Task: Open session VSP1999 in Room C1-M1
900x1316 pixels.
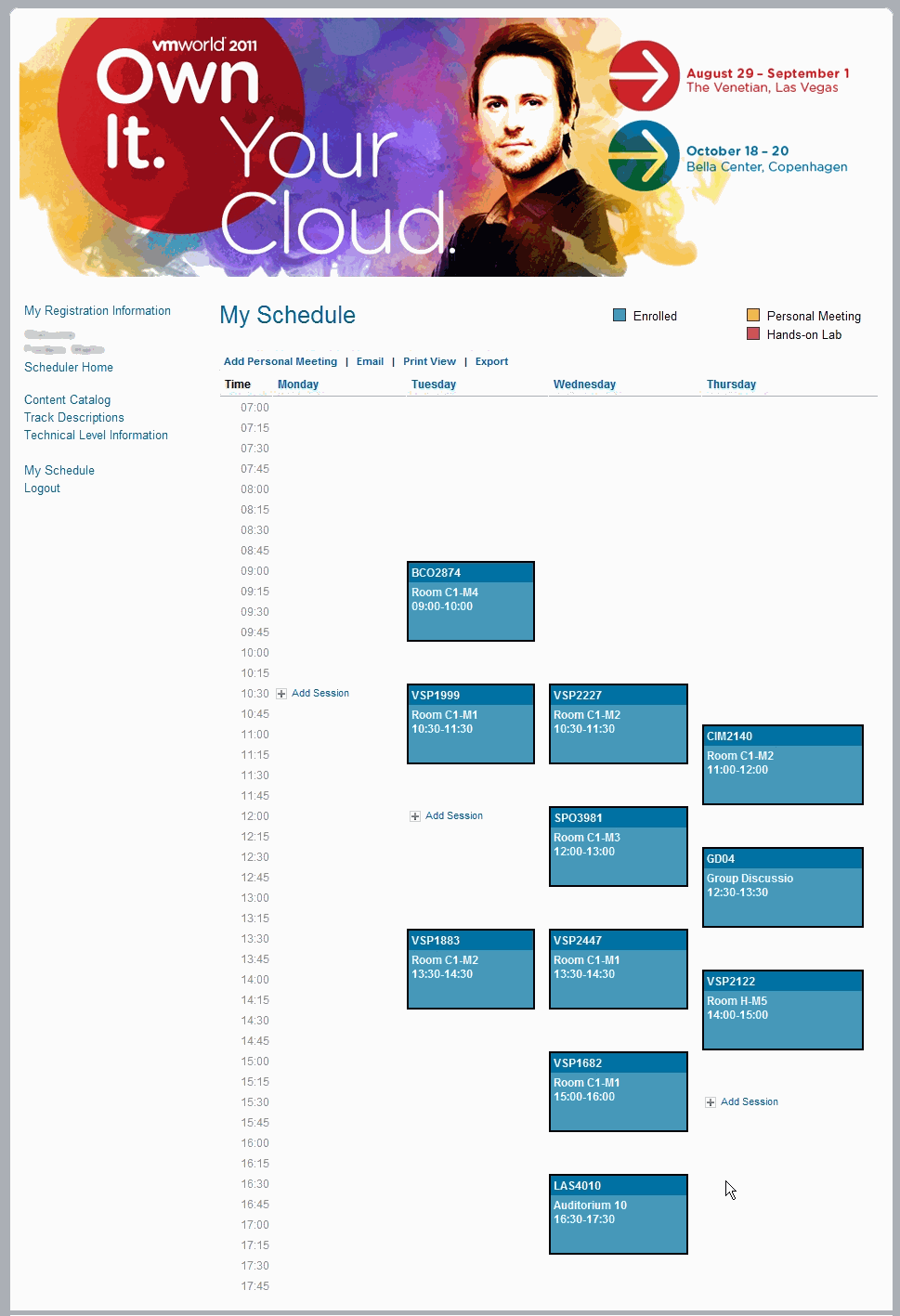Action: click(x=471, y=723)
